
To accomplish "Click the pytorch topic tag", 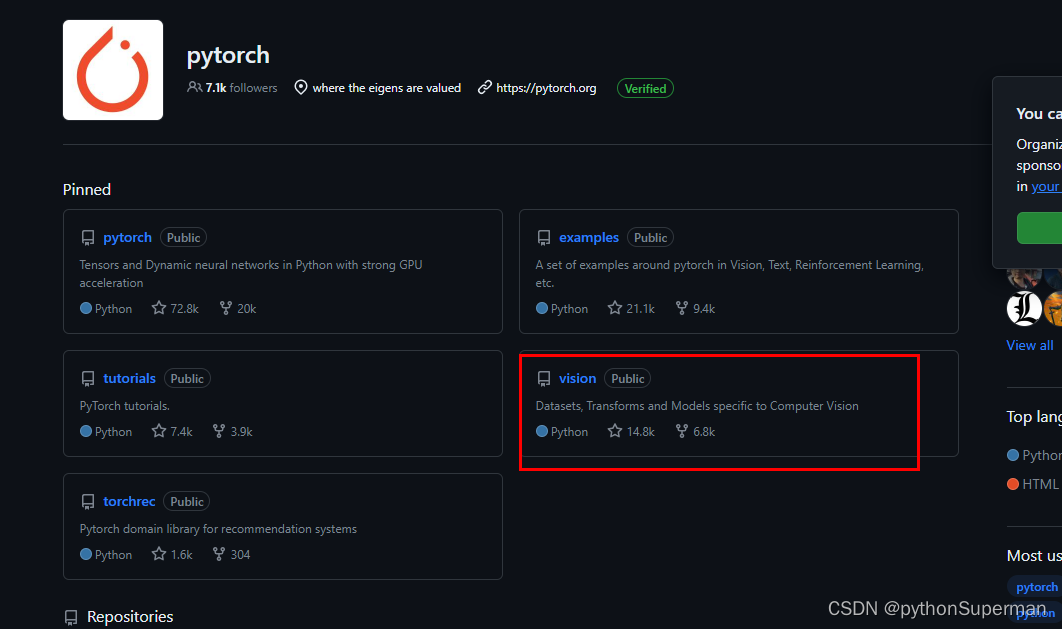I will pos(1036,587).
